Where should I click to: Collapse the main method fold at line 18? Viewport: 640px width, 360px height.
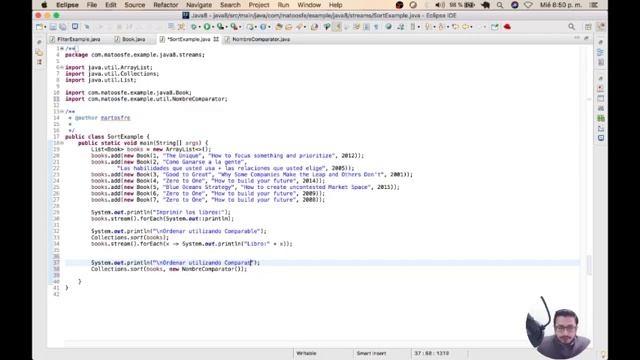pos(62,143)
